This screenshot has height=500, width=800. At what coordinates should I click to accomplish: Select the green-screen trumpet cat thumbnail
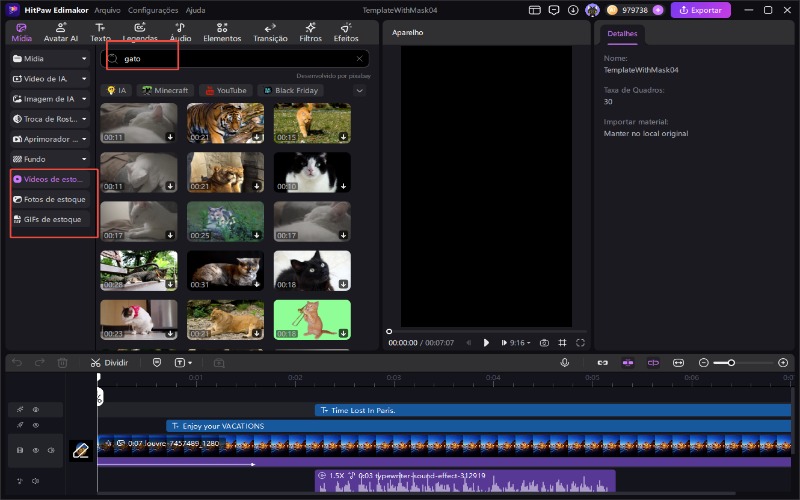[312, 319]
